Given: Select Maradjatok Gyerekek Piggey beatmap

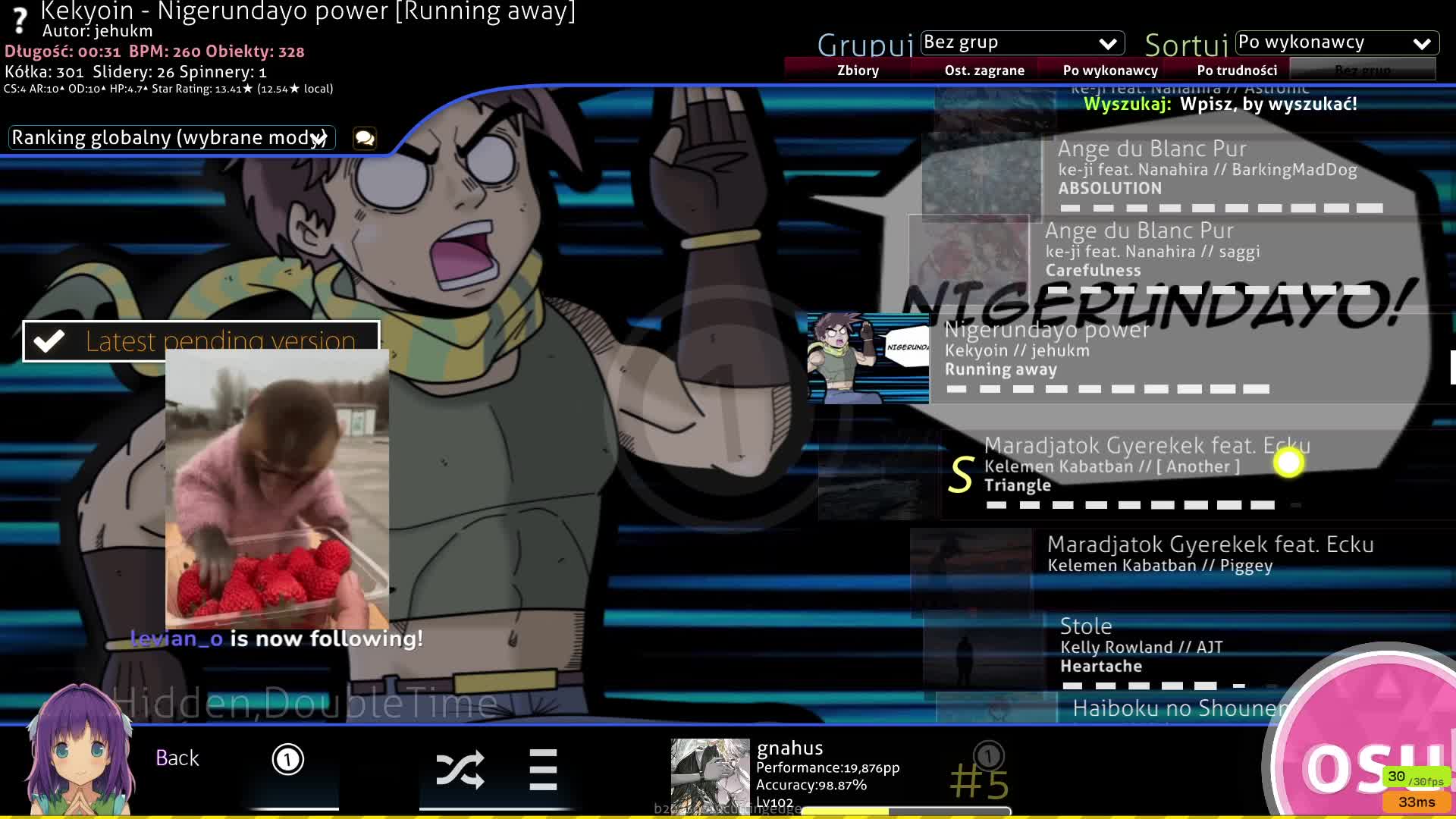Looking at the screenshot, I should [1183, 569].
